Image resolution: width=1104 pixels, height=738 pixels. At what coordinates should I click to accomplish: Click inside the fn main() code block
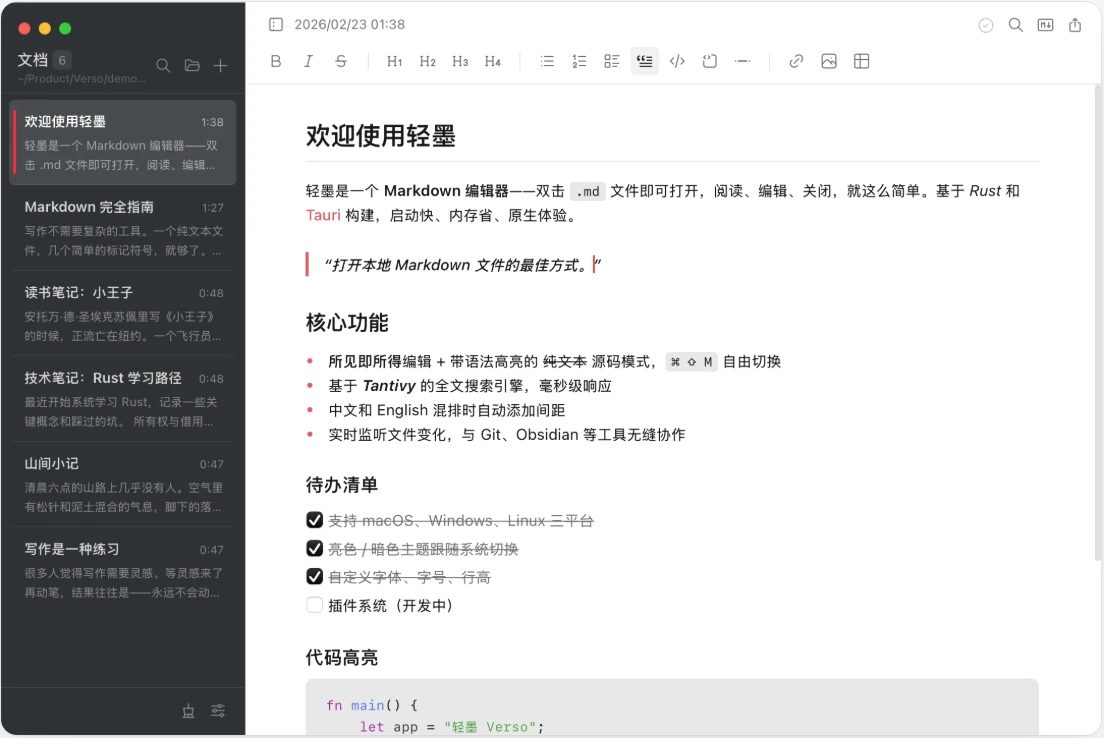click(672, 708)
